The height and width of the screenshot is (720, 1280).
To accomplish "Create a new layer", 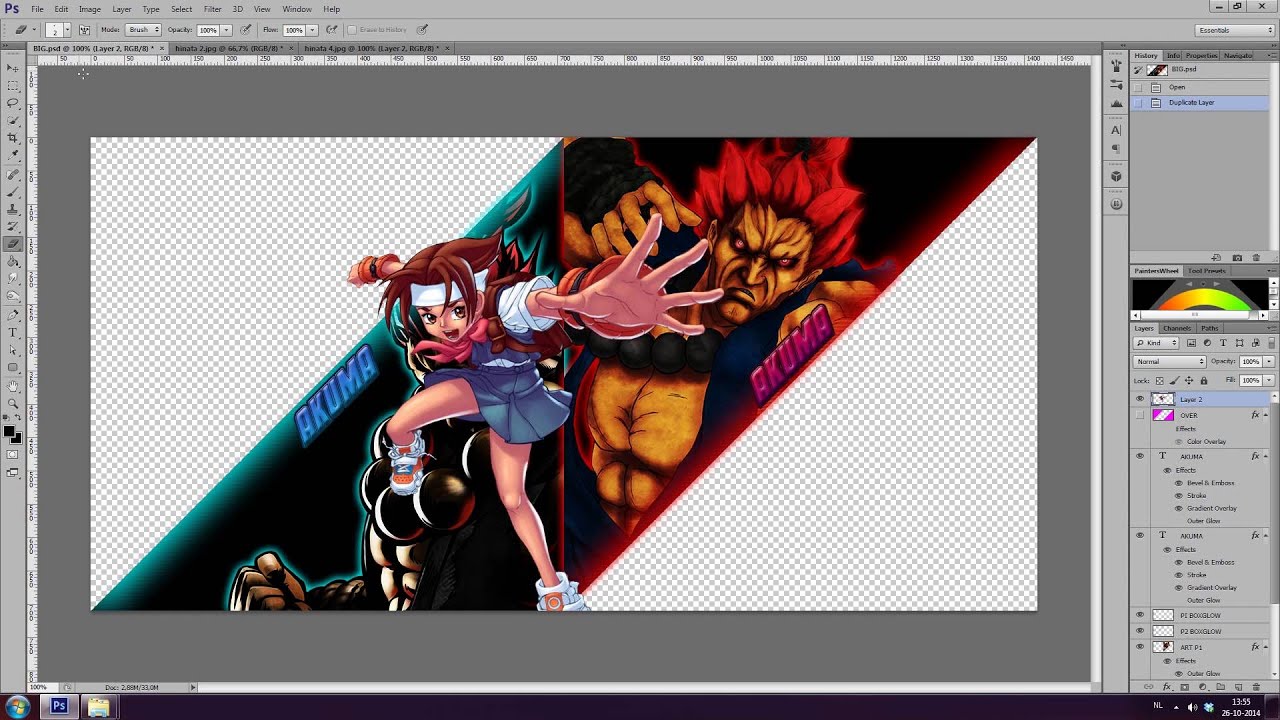I will click(x=1239, y=687).
